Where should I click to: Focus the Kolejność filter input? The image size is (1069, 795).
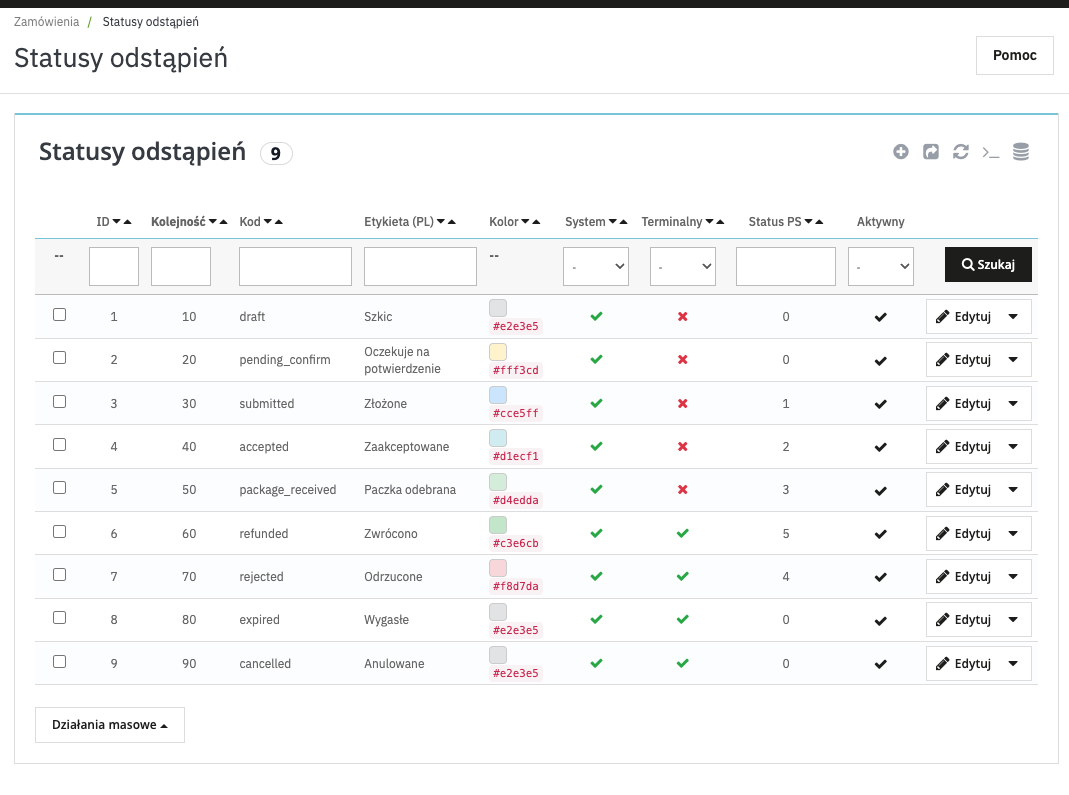coord(181,266)
